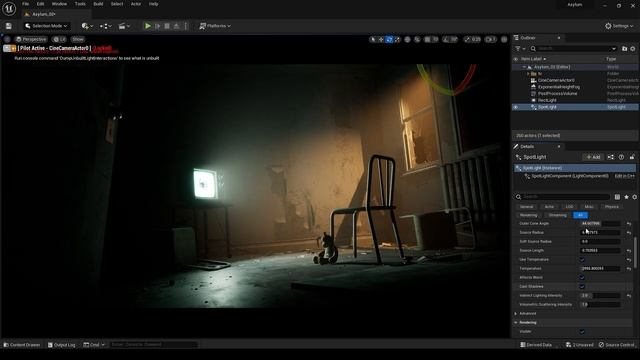Toggle the Cast Shadows checkbox

click(582, 287)
